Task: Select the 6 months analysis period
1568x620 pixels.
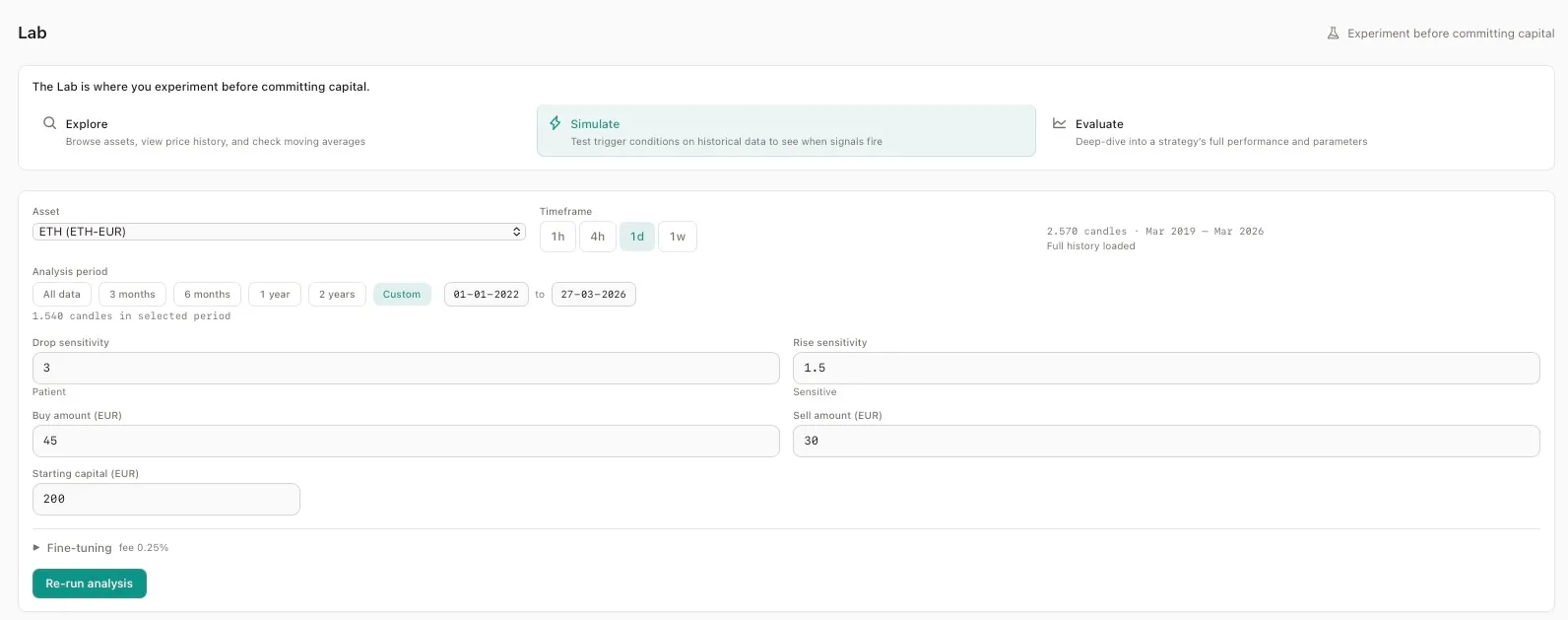Action: 207,295
